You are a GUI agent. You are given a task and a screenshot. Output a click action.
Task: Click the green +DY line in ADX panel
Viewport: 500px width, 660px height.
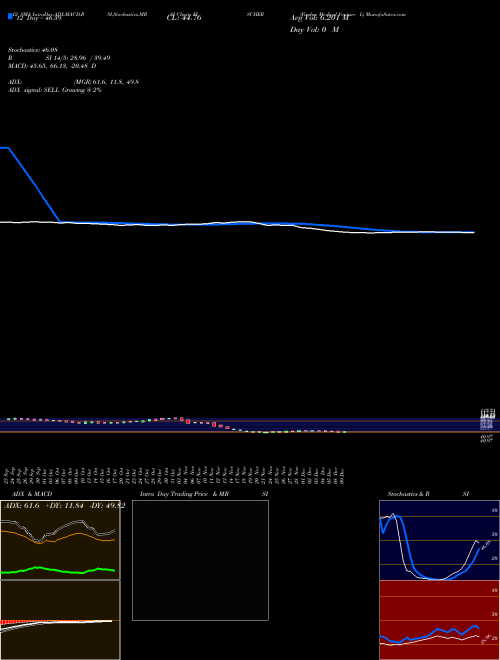click(x=58, y=570)
